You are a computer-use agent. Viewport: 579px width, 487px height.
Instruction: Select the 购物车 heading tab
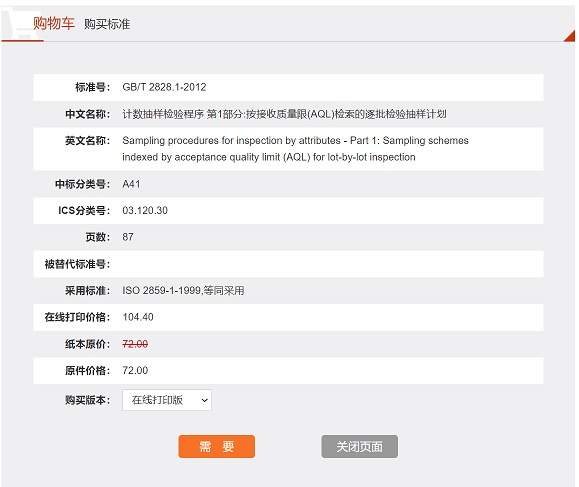tap(54, 23)
